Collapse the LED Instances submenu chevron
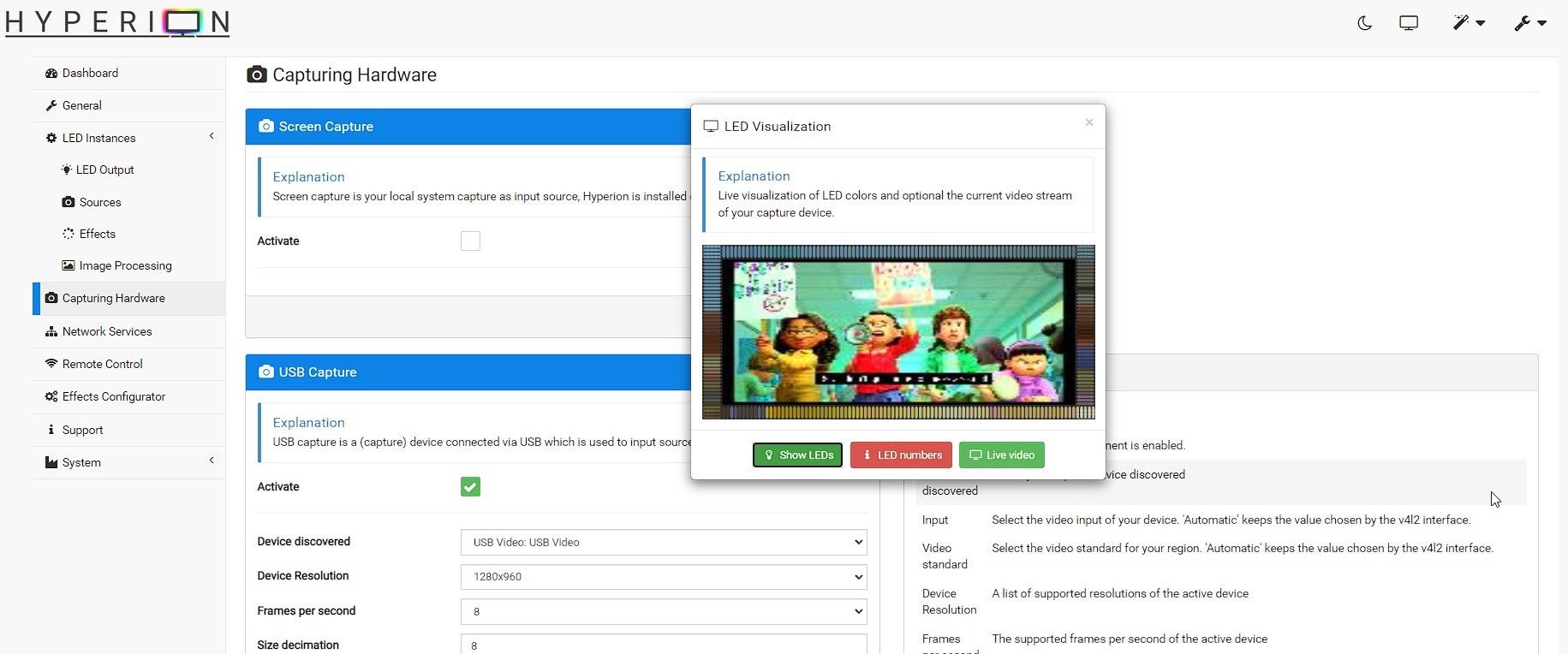The height and width of the screenshot is (654, 1568). coord(212,137)
